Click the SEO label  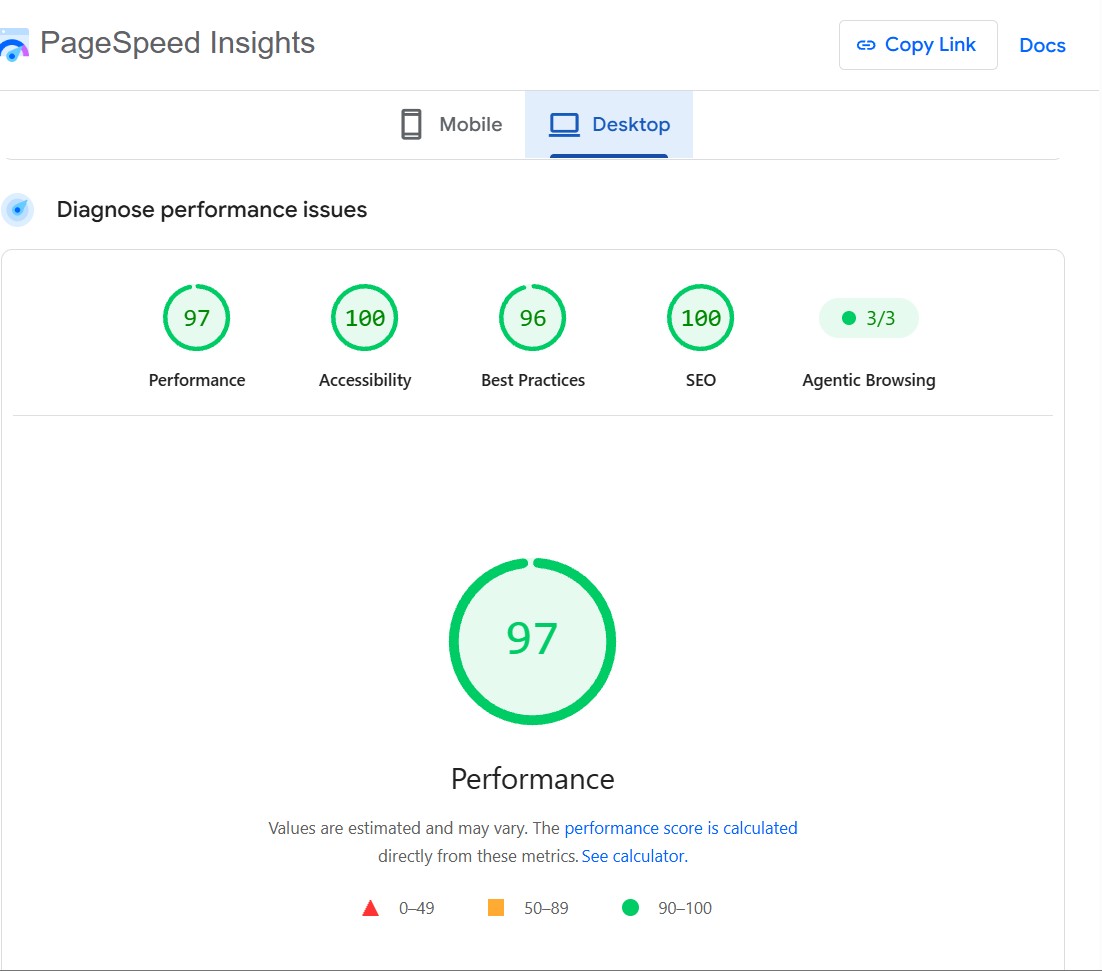pyautogui.click(x=701, y=380)
